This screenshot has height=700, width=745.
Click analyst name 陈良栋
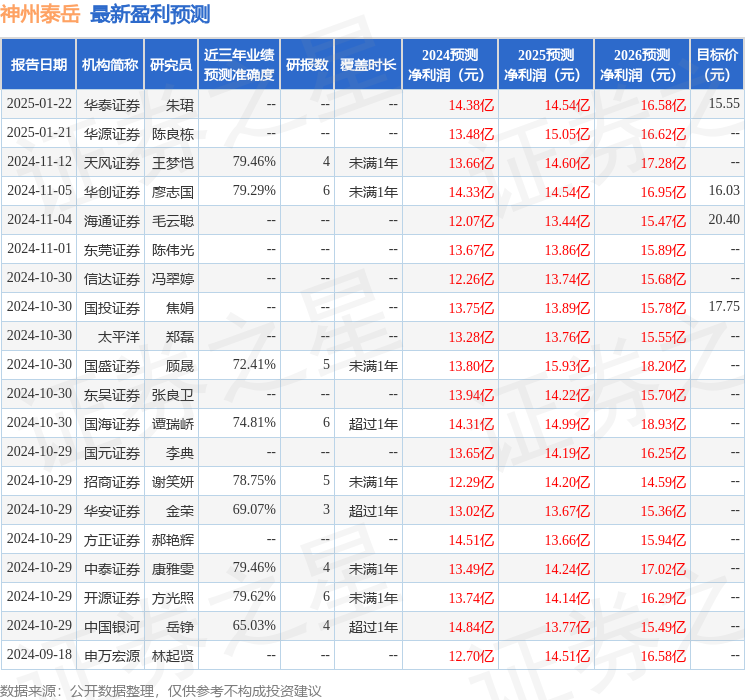tap(173, 134)
